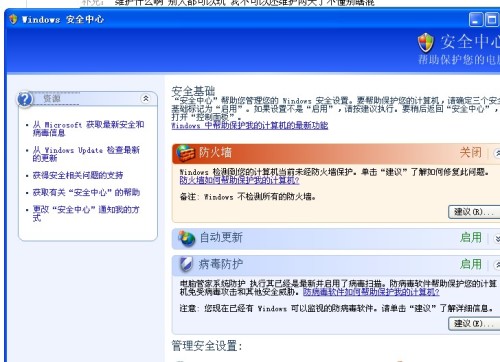This screenshot has width=500, height=362.
Task: Click the 防火墙 header title
Action: click(215, 153)
